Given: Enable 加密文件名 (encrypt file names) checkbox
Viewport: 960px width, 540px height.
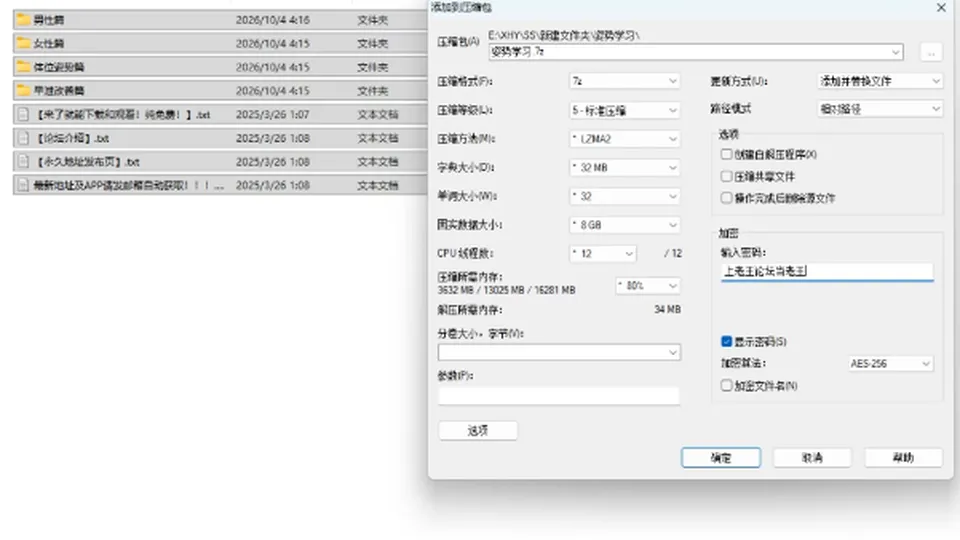Looking at the screenshot, I should pyautogui.click(x=726, y=385).
